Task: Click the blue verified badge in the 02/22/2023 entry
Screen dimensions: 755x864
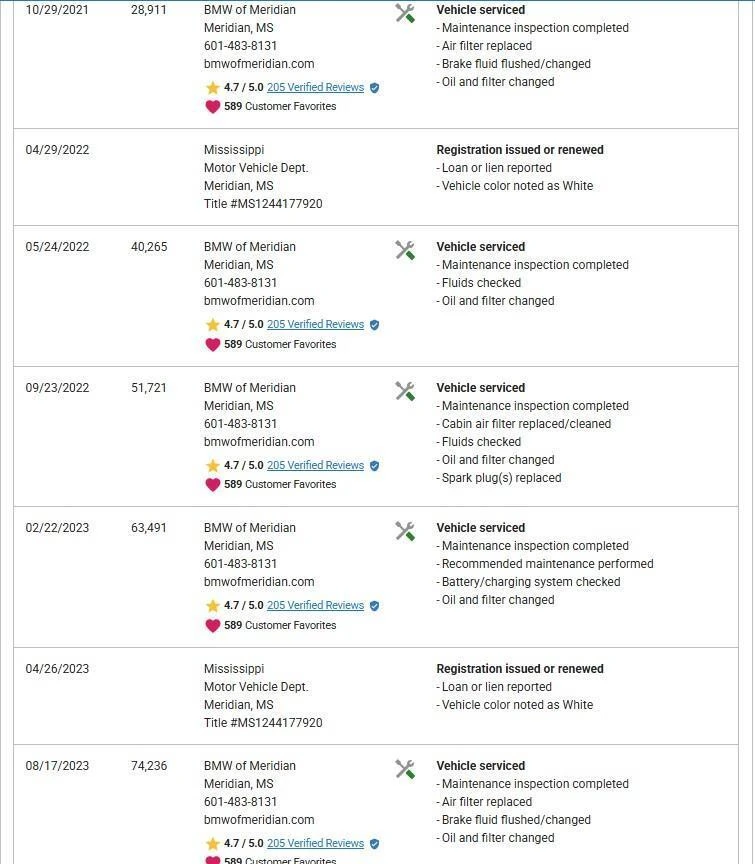Action: (375, 606)
